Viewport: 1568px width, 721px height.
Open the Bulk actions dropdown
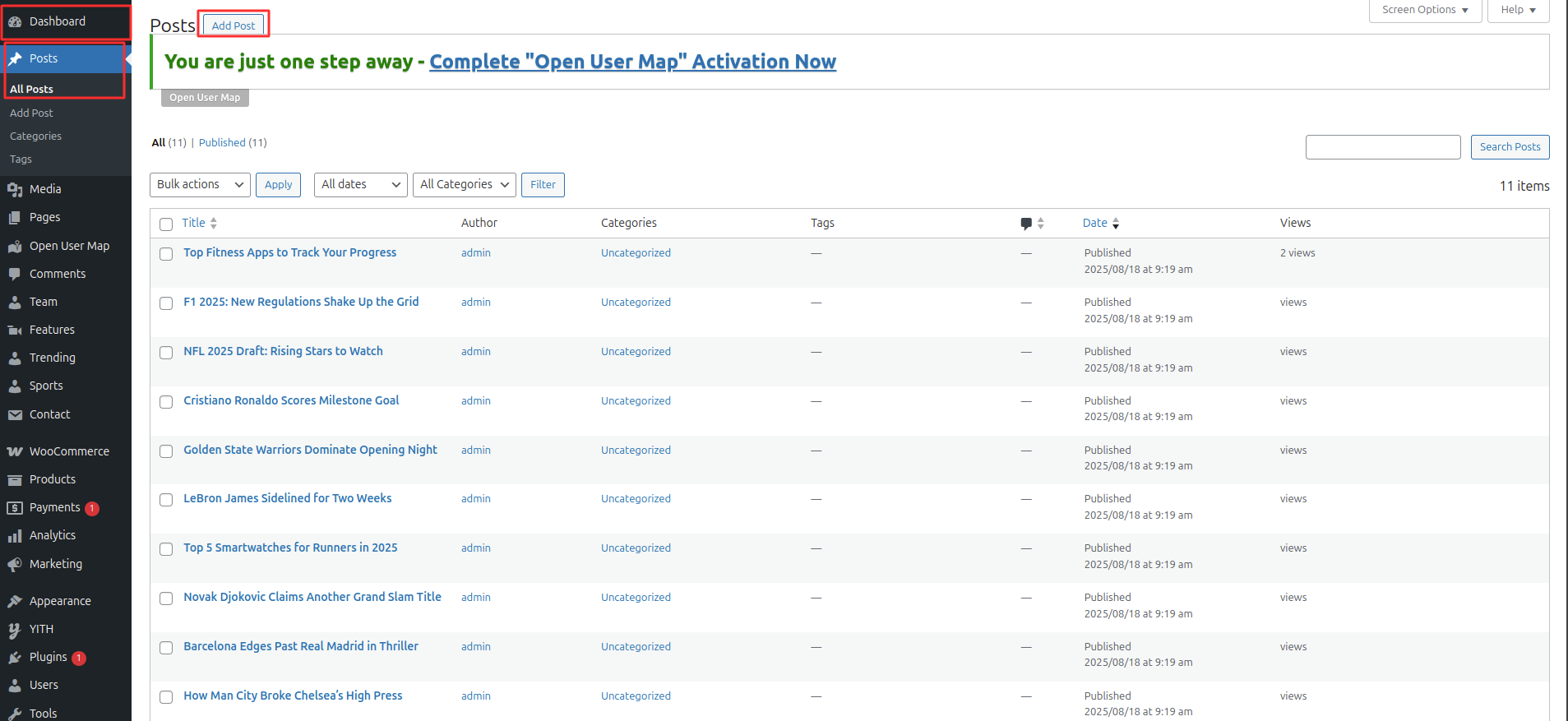pyautogui.click(x=201, y=185)
